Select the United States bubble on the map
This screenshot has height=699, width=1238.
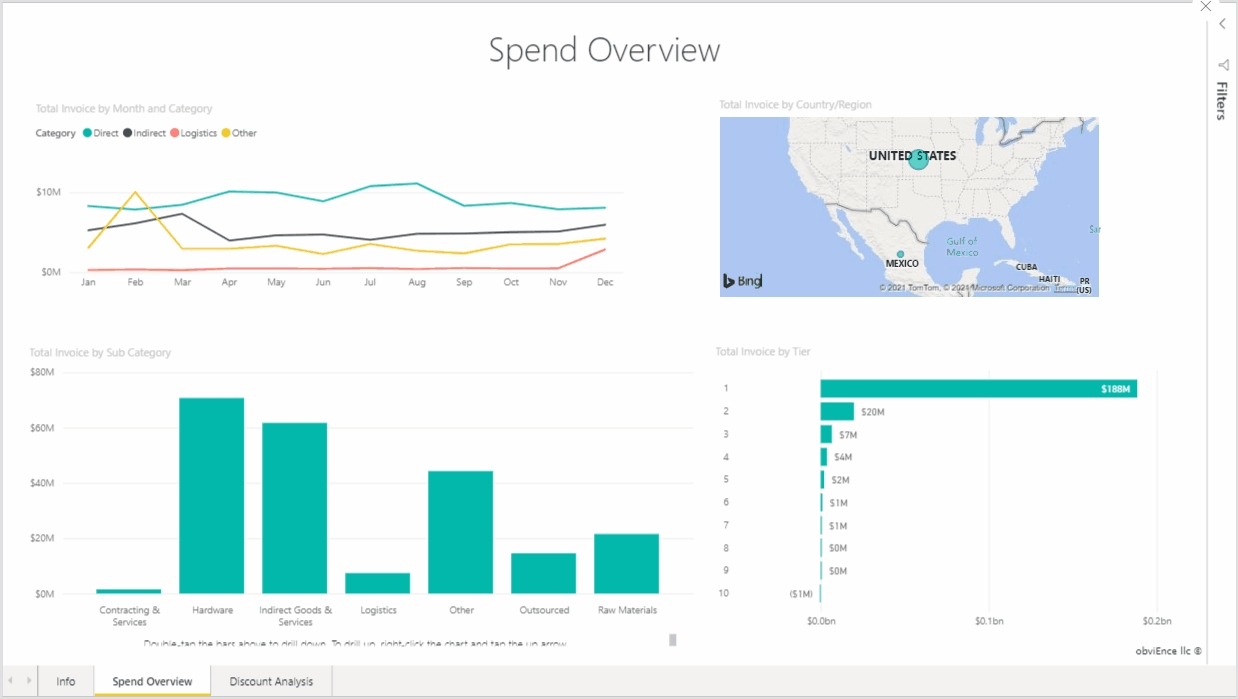pos(918,158)
